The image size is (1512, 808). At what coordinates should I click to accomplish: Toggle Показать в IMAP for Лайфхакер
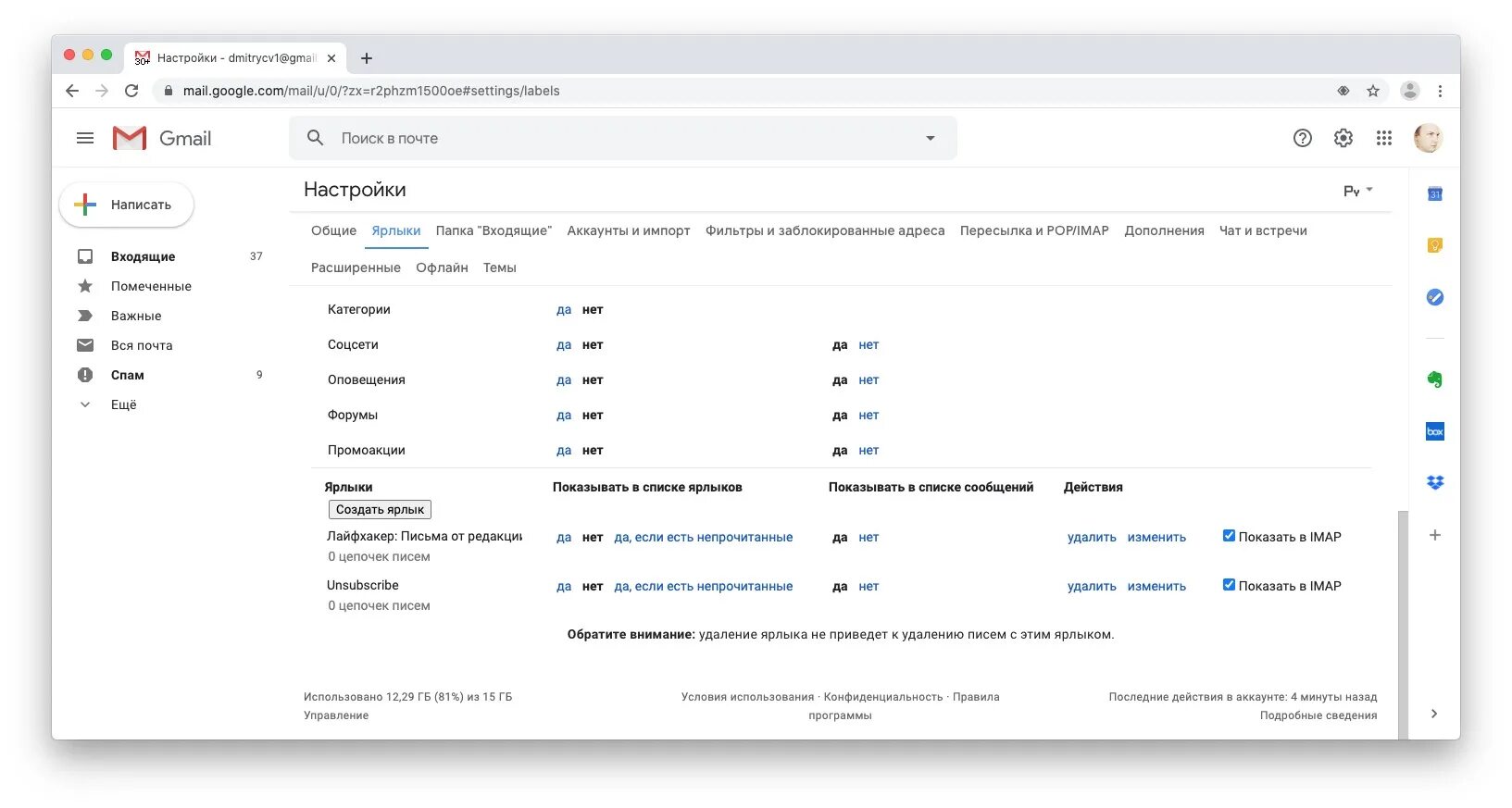[x=1229, y=536]
